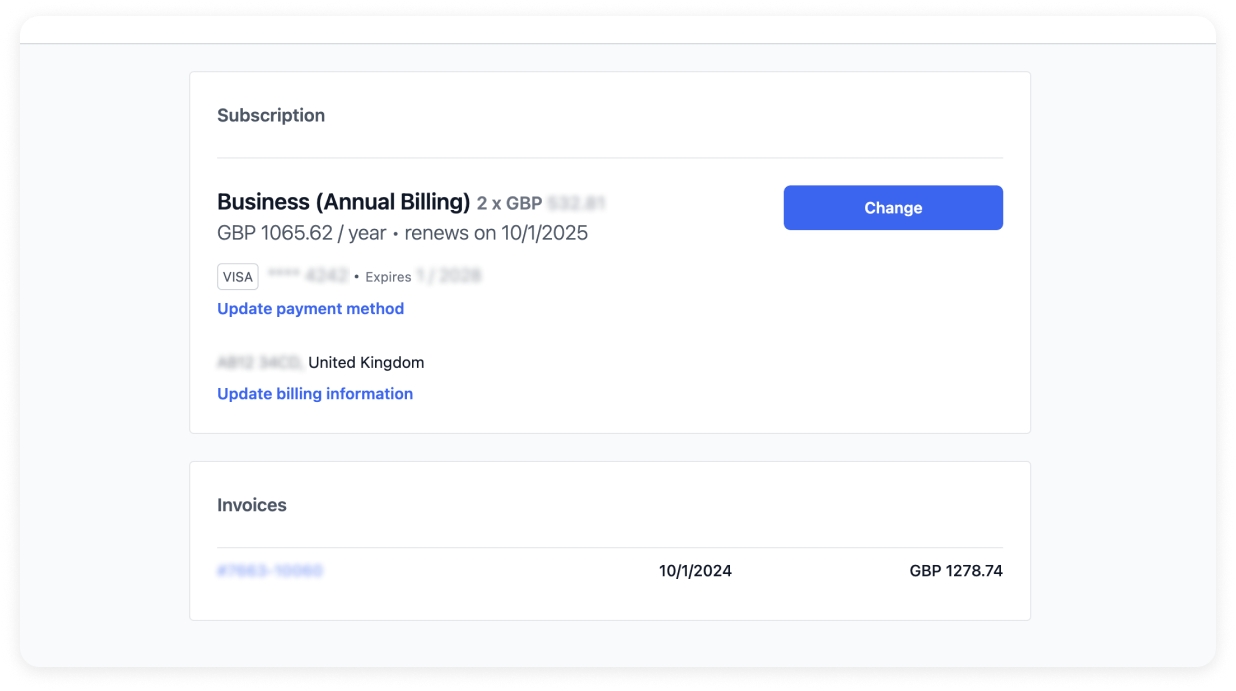Image resolution: width=1236 pixels, height=691 pixels.
Task: Click the blurred per-seat price amount
Action: [x=577, y=204]
